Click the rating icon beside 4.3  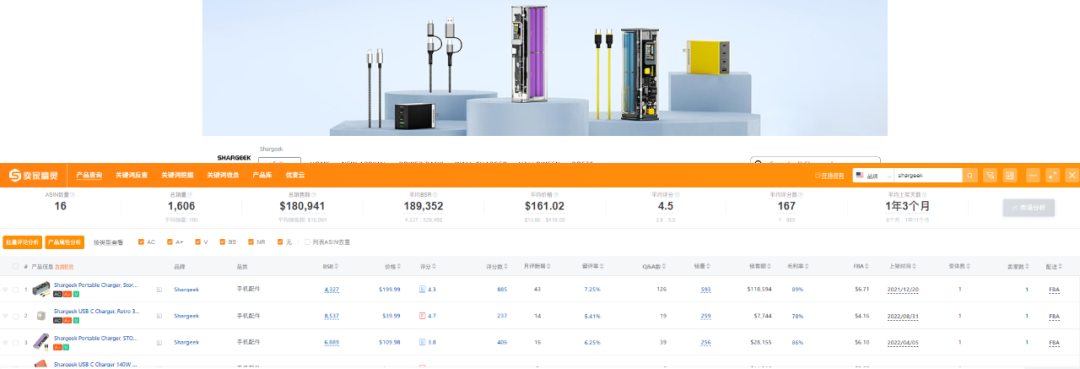click(x=422, y=290)
